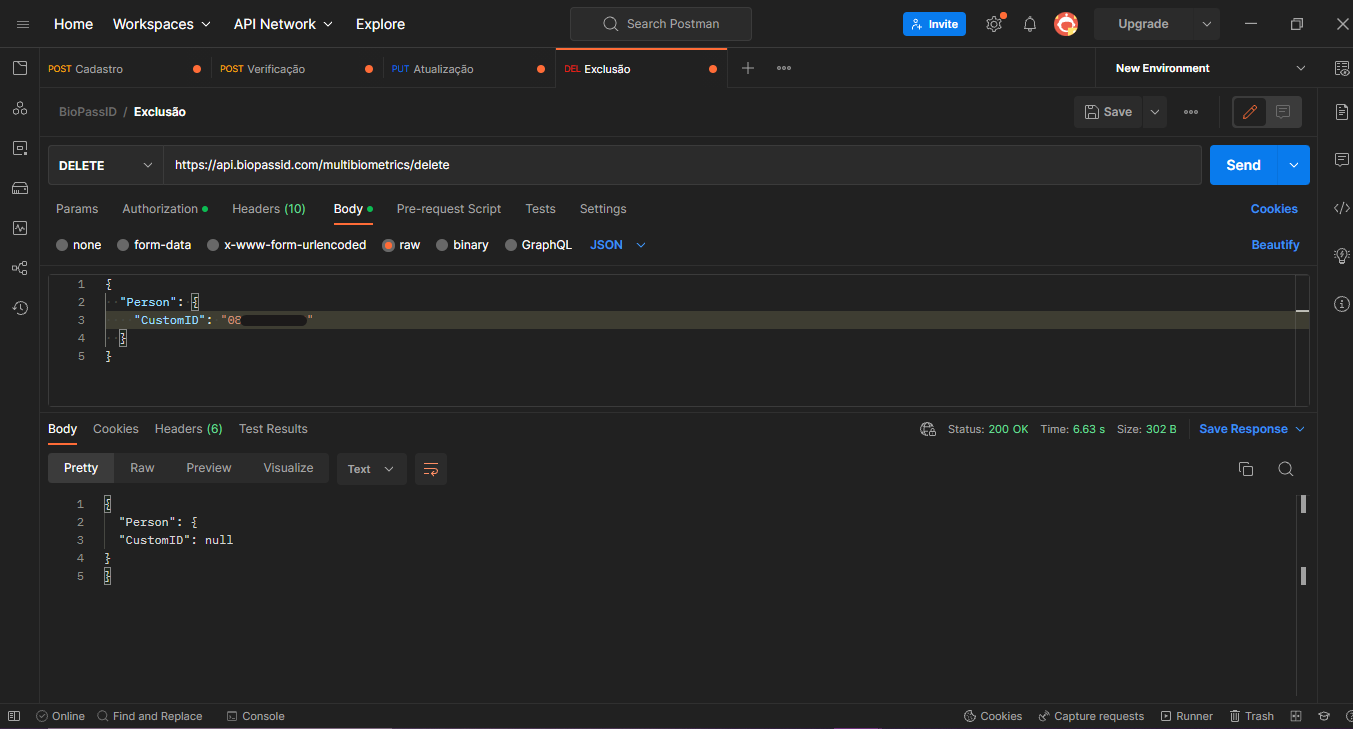Toggle response line wrap icon
The image size is (1353, 729).
pyautogui.click(x=431, y=469)
